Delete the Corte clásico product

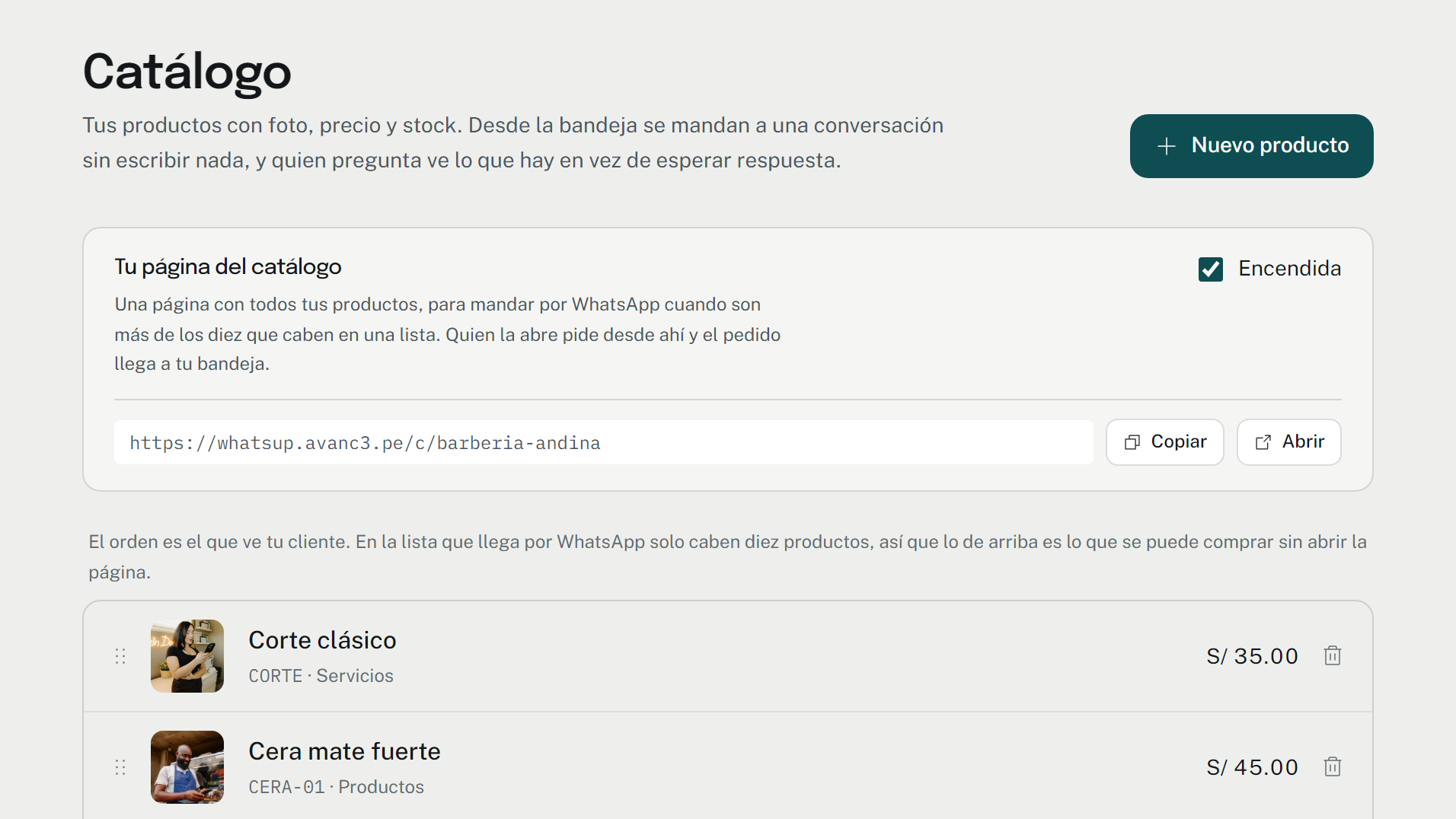coord(1332,655)
